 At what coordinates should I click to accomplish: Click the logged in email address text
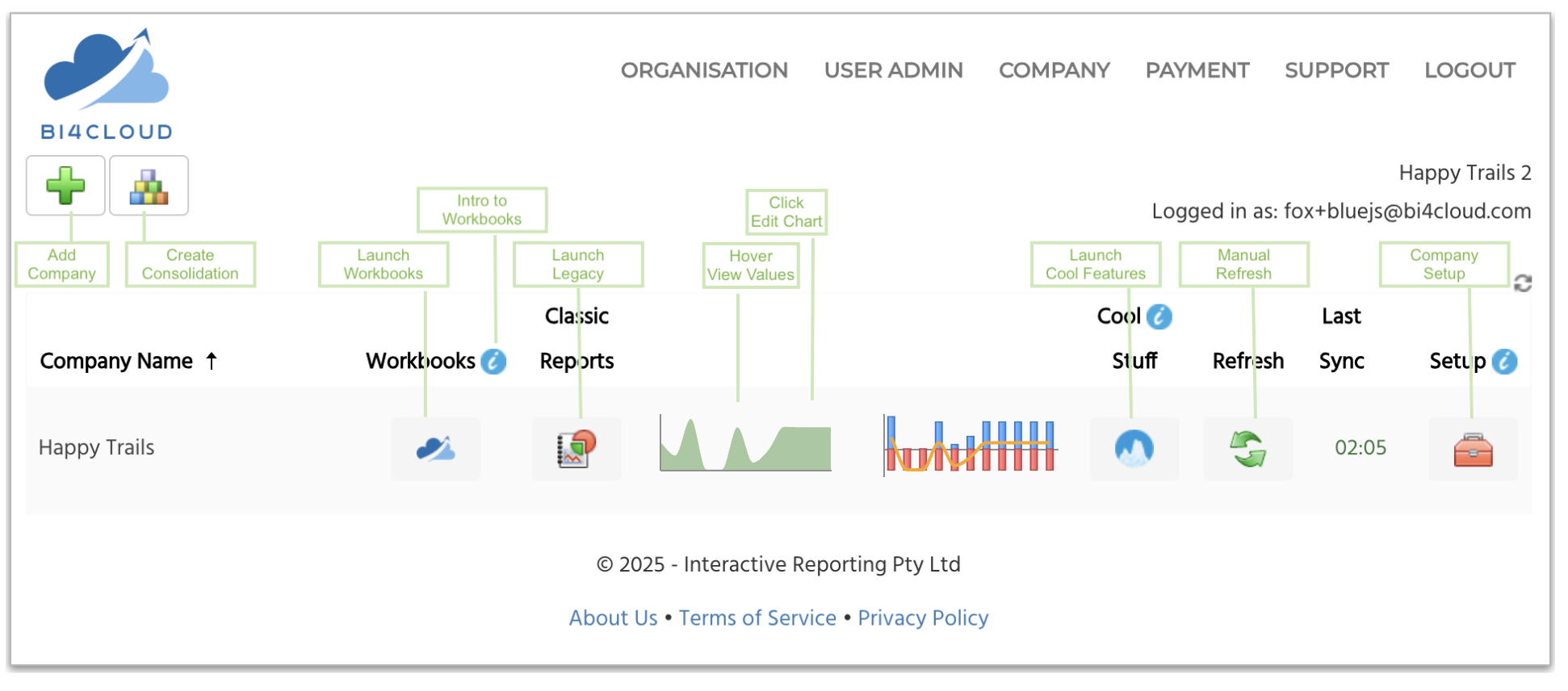[x=1407, y=211]
